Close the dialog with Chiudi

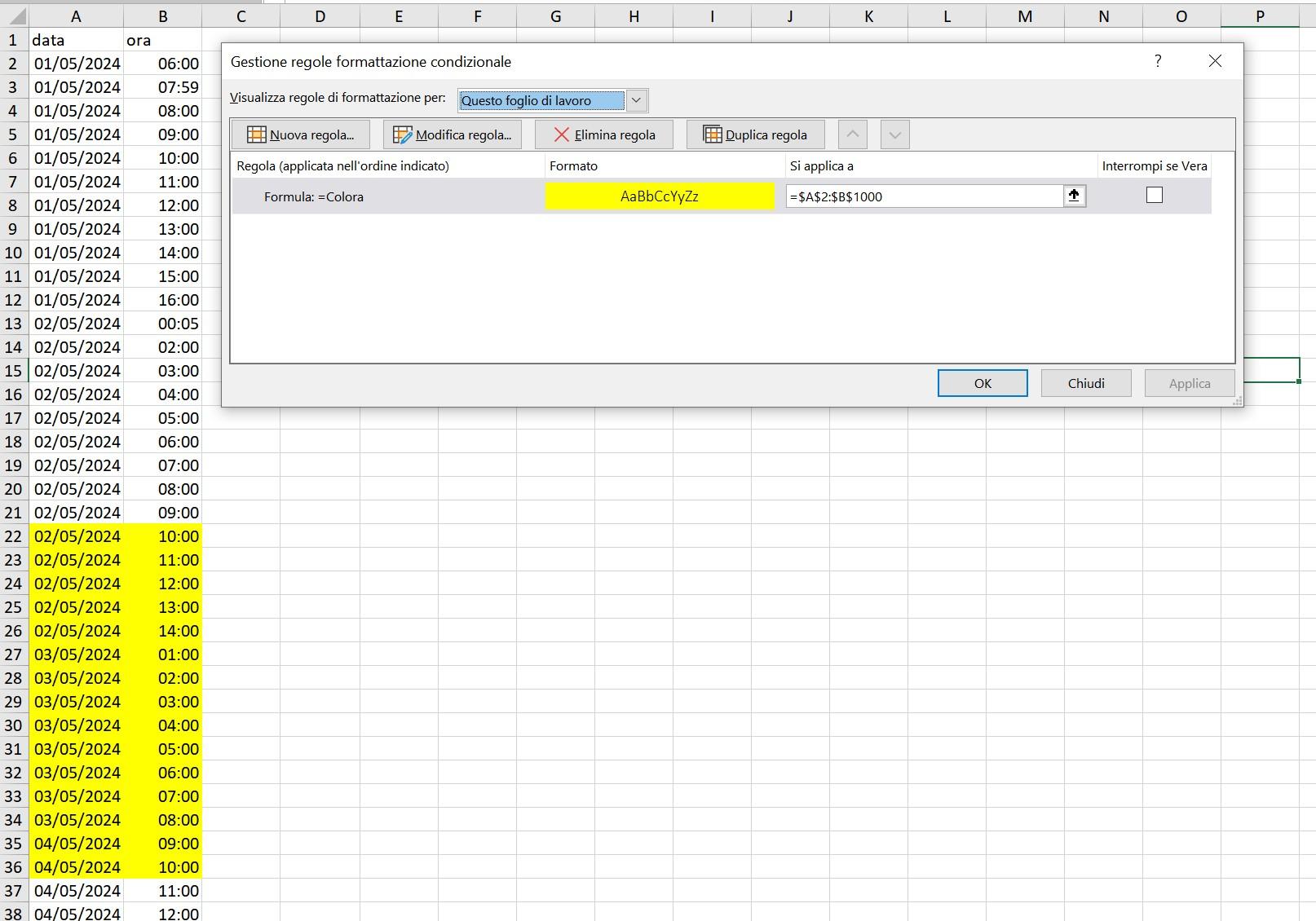pyautogui.click(x=1085, y=382)
